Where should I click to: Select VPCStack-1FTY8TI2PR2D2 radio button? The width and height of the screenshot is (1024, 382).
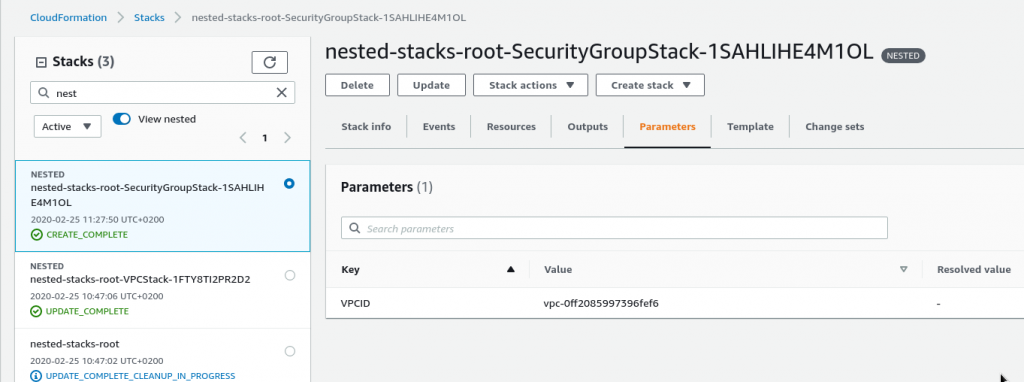pyautogui.click(x=290, y=276)
